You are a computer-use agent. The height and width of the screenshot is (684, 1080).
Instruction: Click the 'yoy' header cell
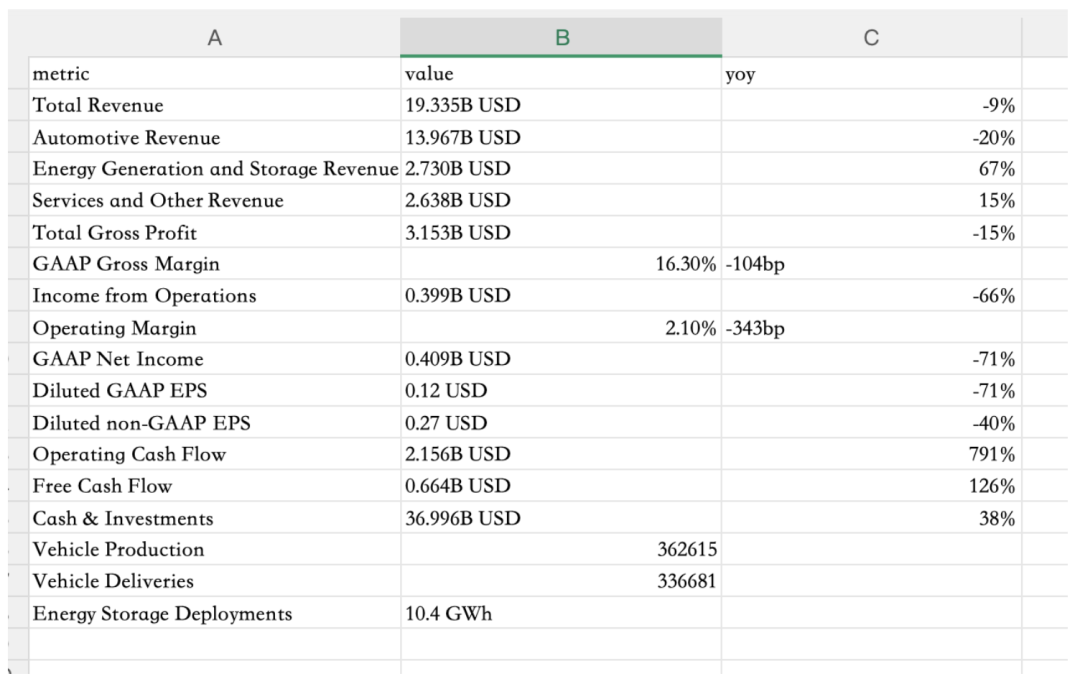click(871, 74)
